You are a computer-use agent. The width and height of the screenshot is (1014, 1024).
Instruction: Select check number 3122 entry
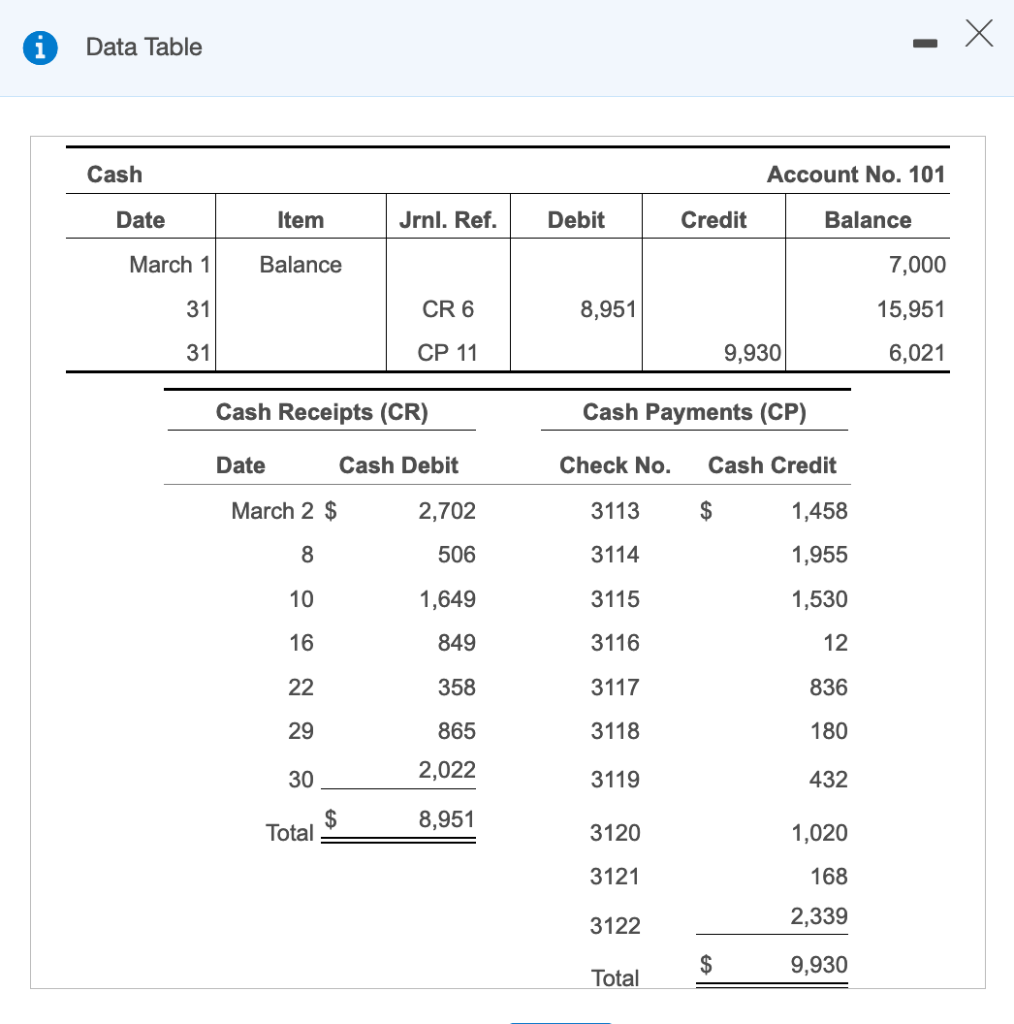(615, 926)
